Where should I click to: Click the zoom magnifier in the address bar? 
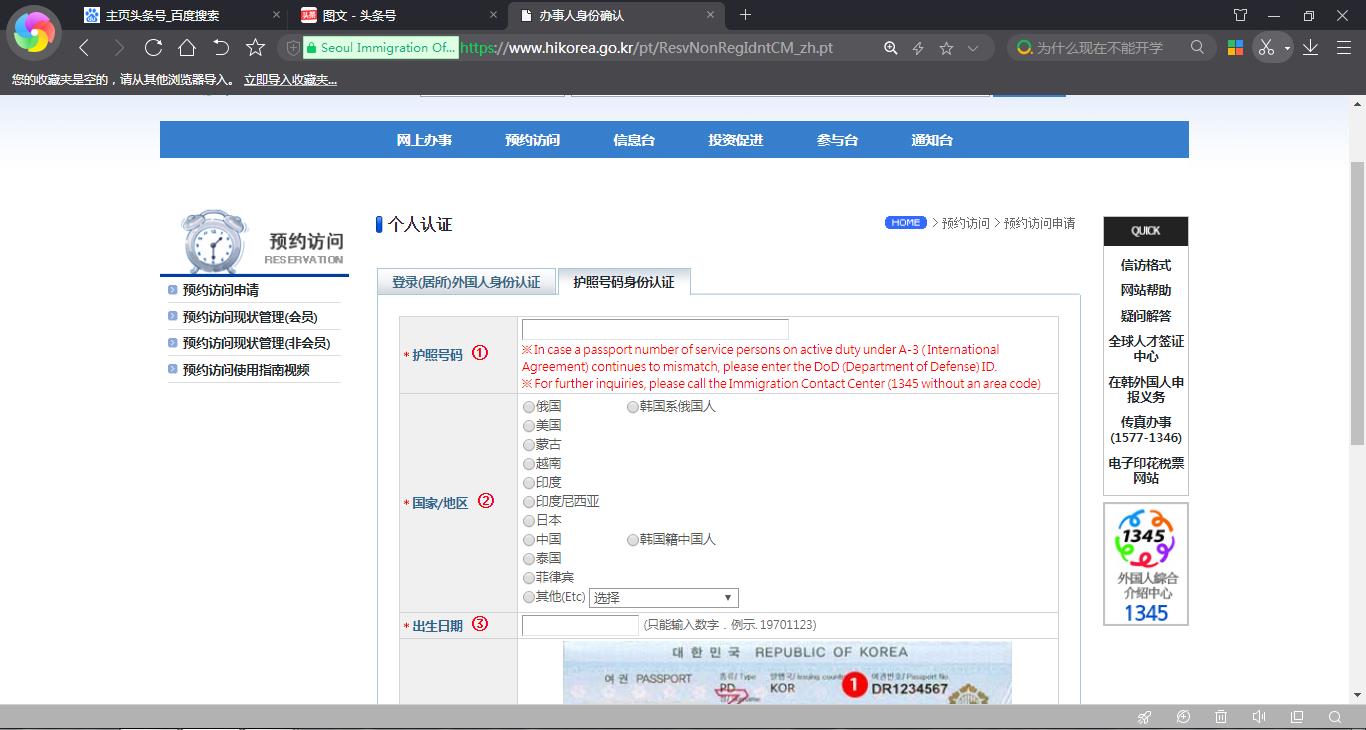888,47
